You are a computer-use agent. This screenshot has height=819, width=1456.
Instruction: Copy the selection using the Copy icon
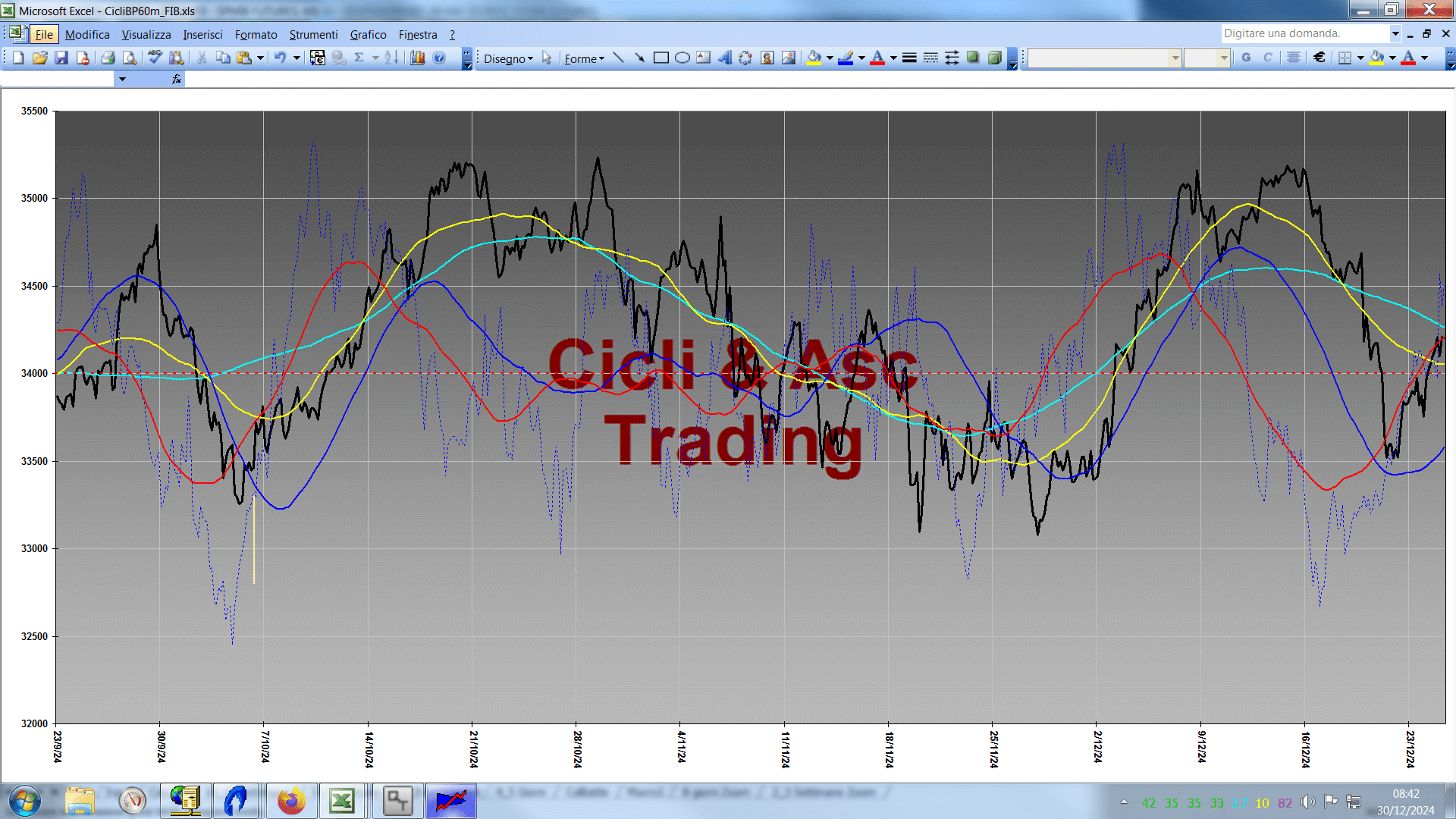223,58
